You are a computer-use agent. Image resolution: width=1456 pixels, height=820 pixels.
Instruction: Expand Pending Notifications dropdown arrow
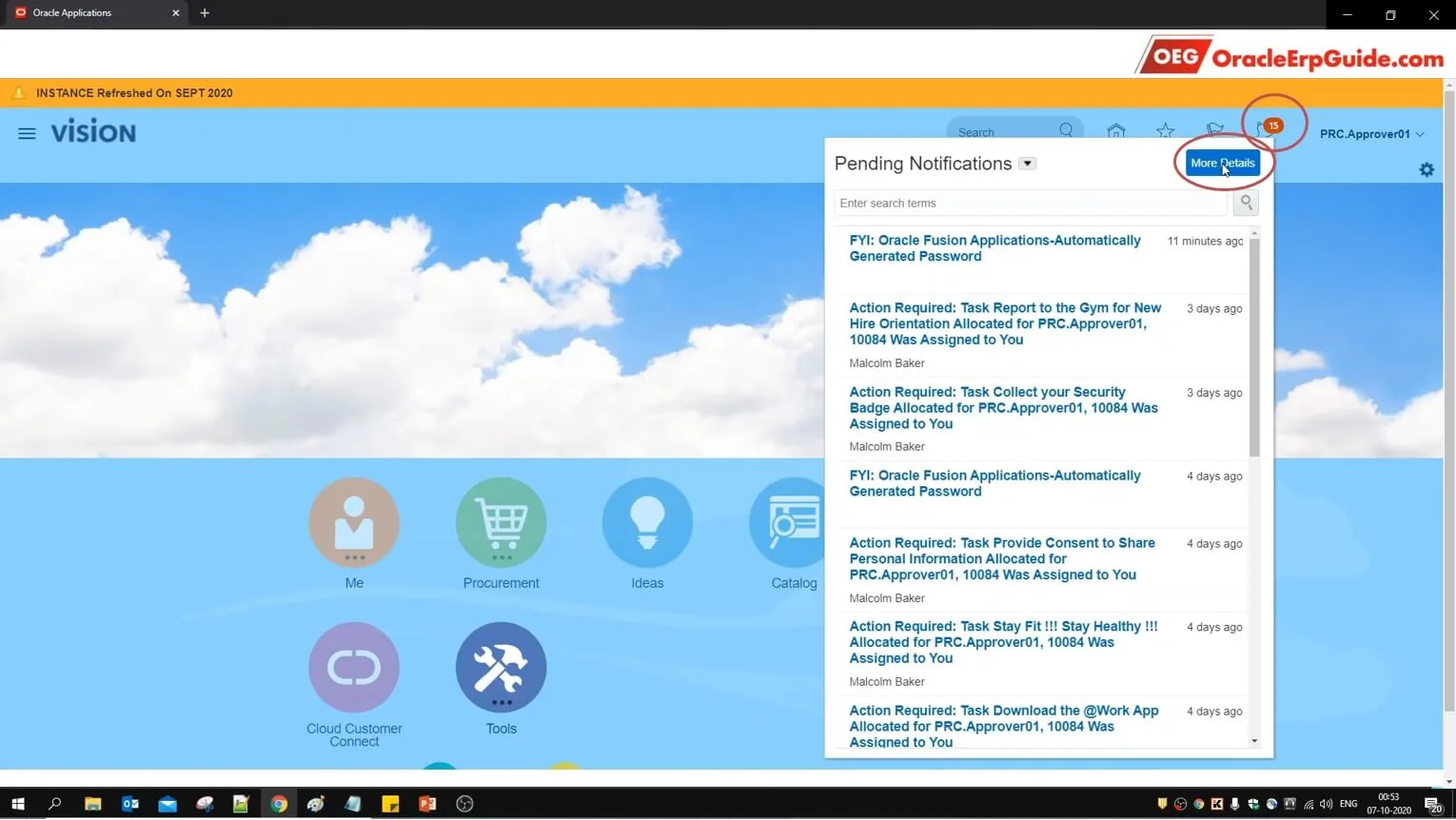[x=1027, y=164]
